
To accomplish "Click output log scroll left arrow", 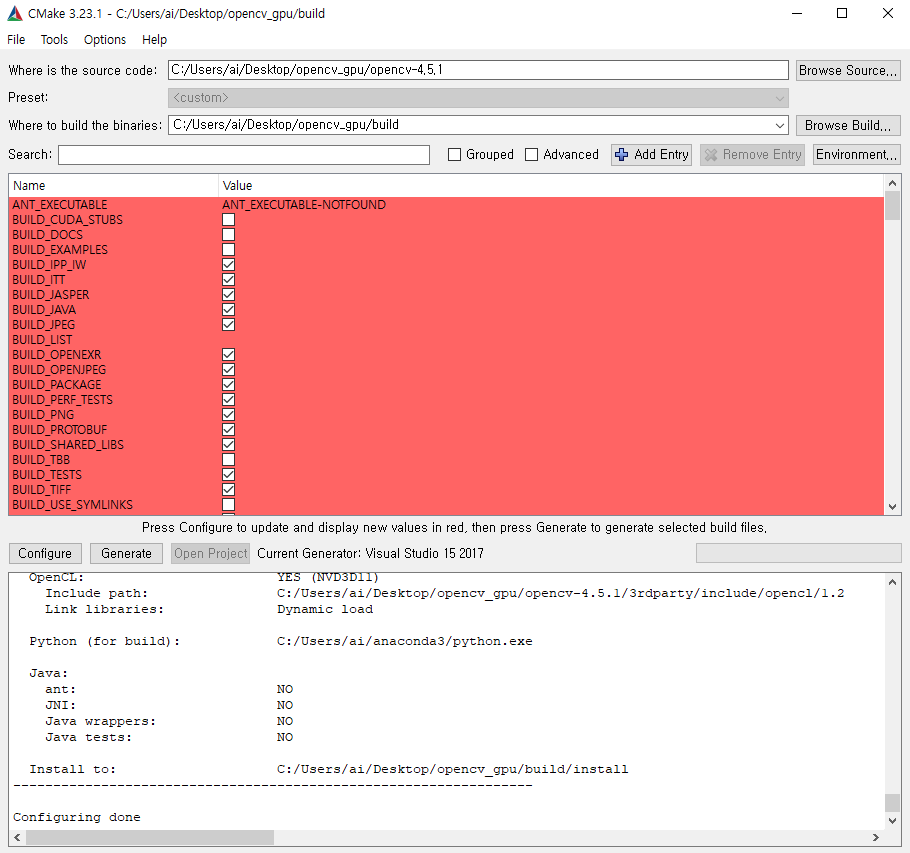I will click(x=17, y=837).
